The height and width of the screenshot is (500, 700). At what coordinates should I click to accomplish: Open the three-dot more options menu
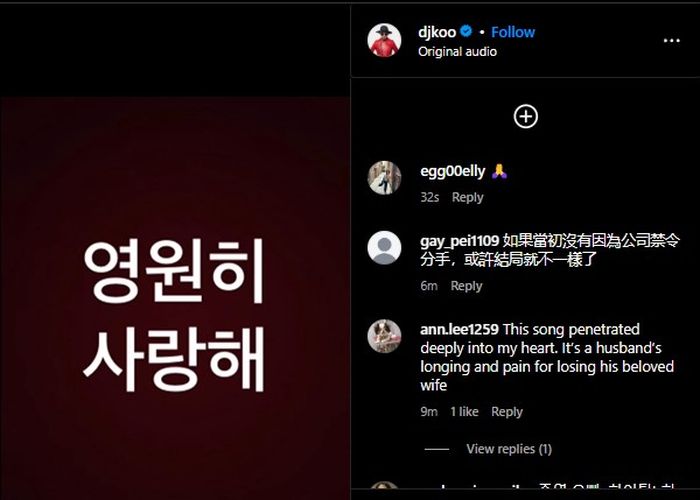671,41
